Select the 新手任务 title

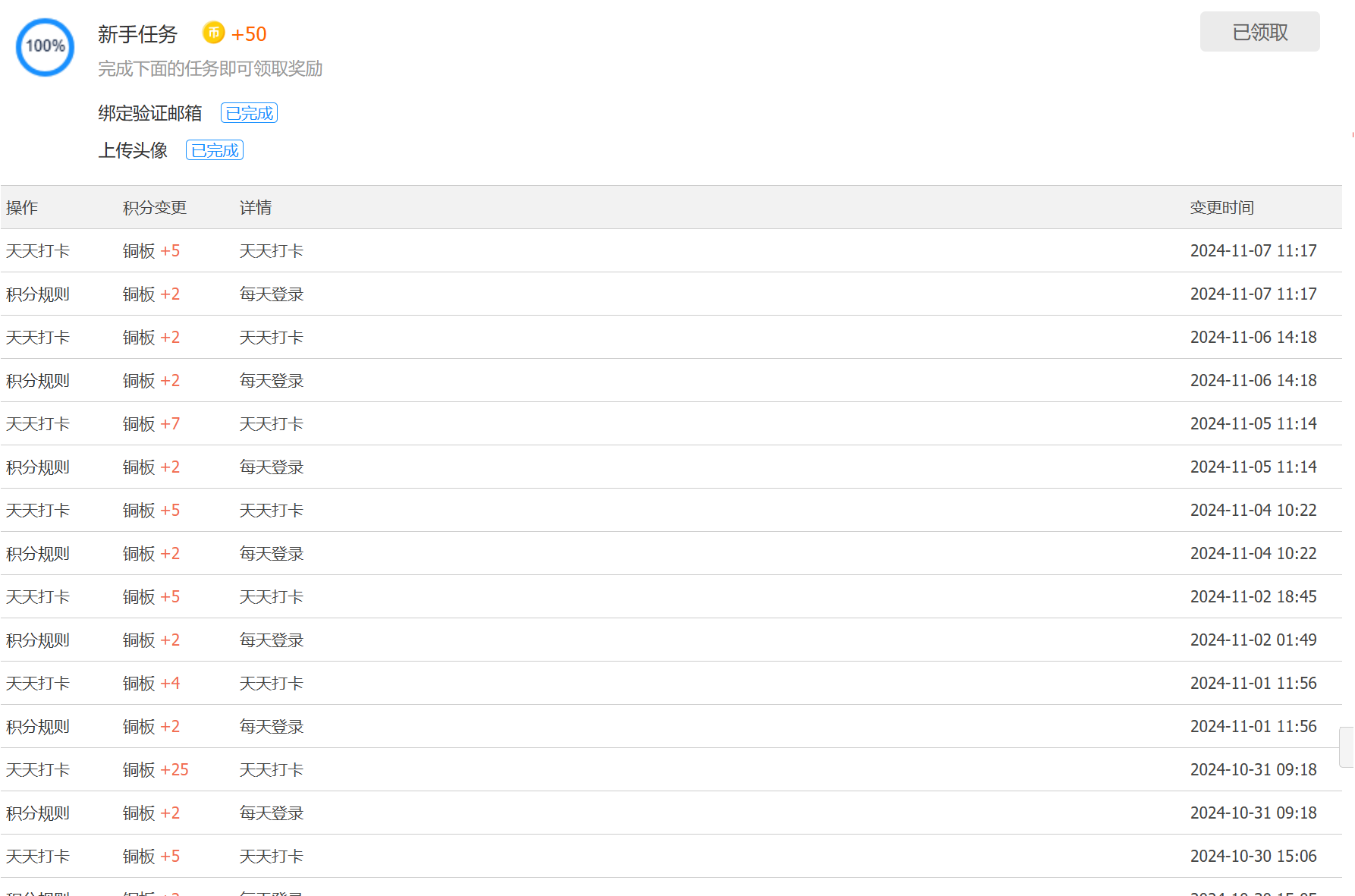coord(137,34)
